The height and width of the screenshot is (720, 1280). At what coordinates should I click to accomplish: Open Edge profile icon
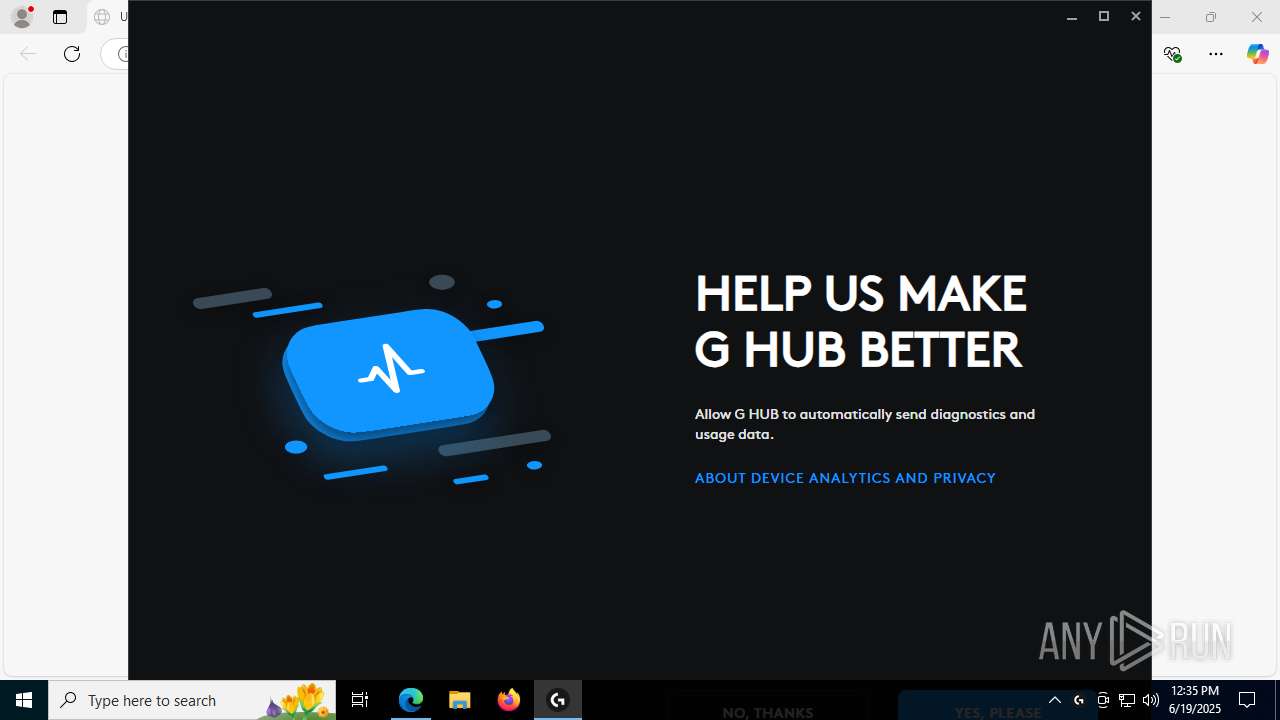[x=22, y=17]
